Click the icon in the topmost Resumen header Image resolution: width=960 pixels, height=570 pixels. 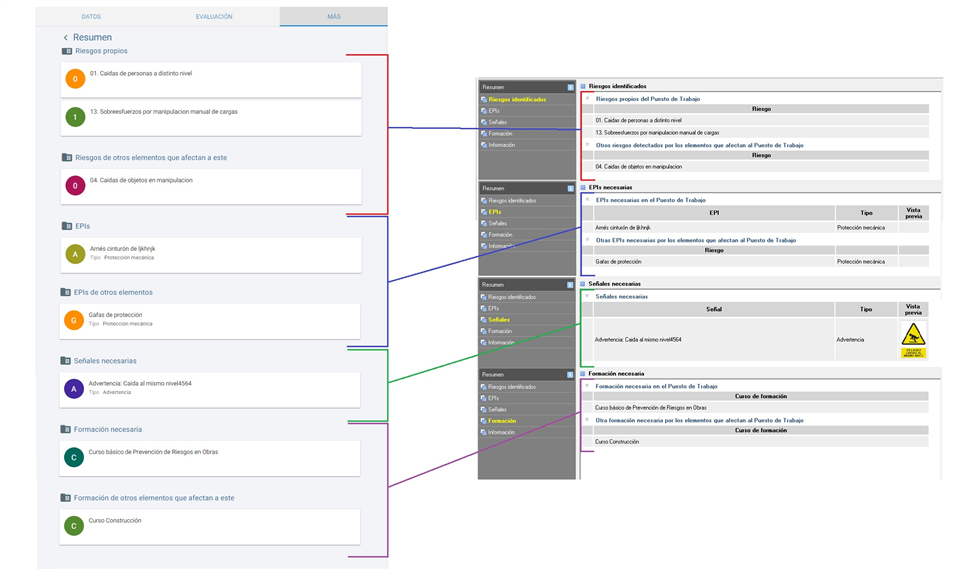pos(570,88)
